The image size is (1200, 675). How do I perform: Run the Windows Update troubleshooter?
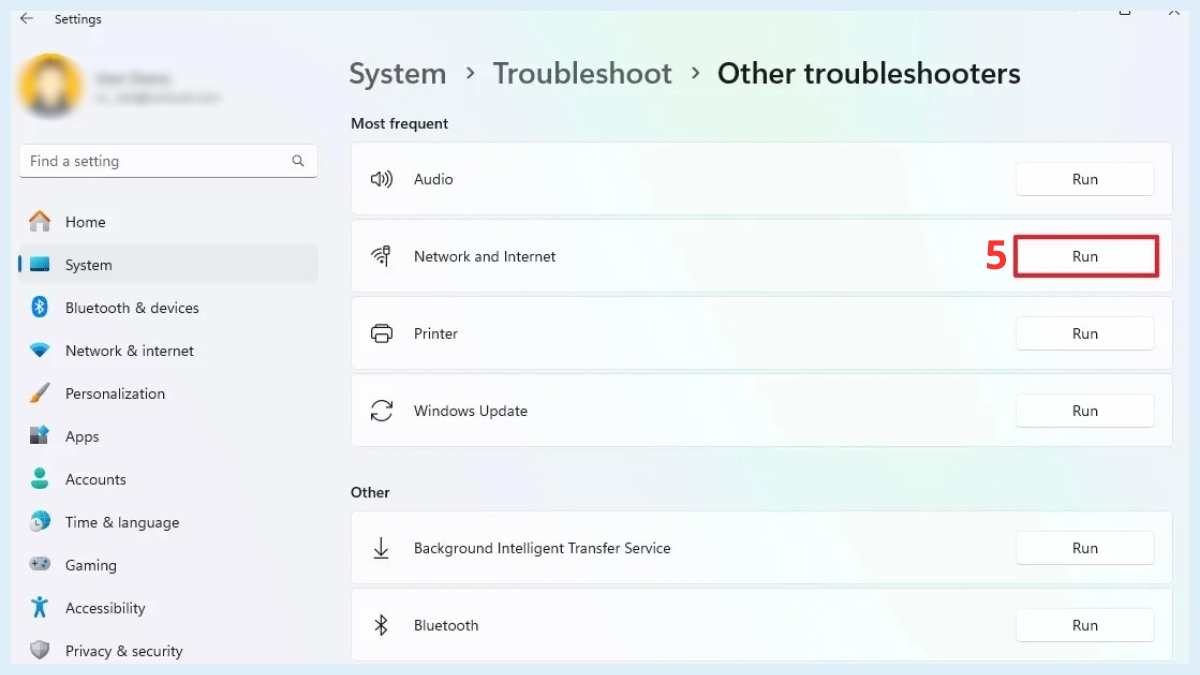coord(1085,411)
